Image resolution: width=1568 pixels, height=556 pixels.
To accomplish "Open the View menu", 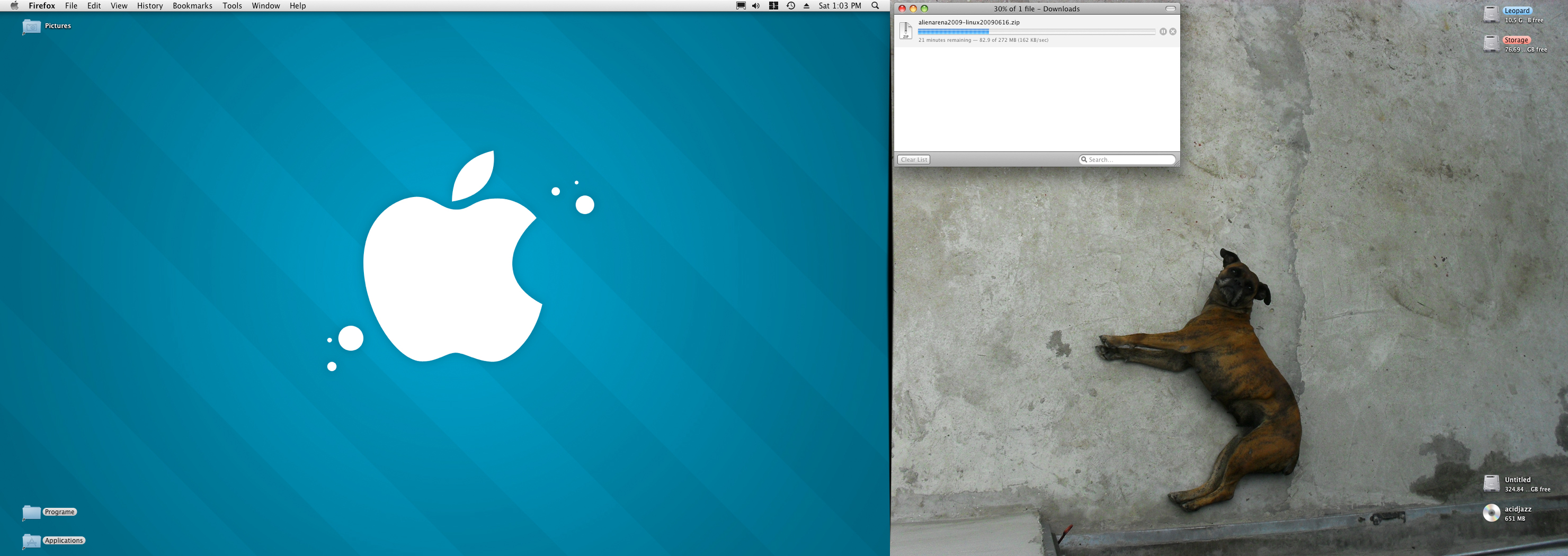I will 119,5.
